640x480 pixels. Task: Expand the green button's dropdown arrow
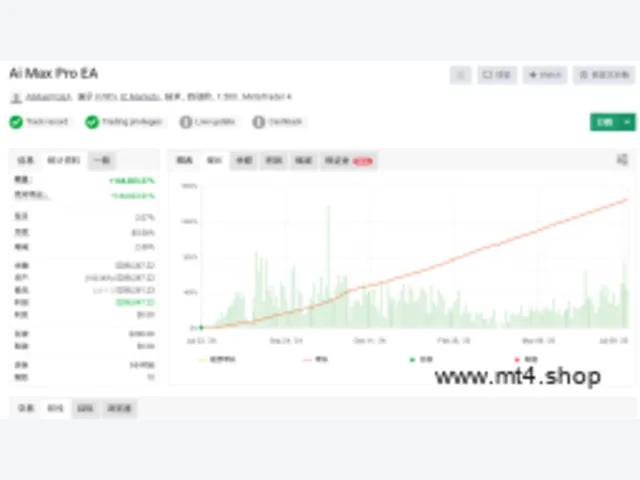click(x=628, y=122)
